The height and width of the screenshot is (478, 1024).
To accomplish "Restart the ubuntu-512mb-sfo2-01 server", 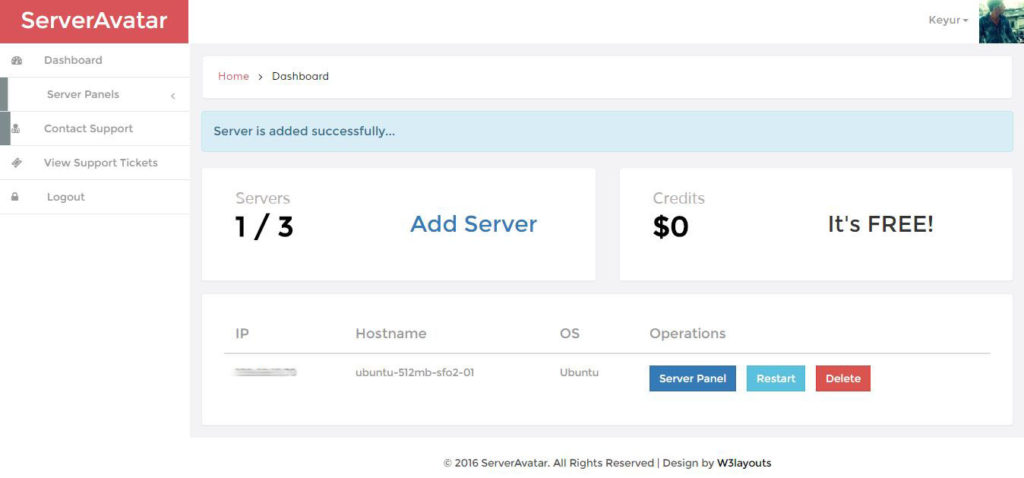I will pyautogui.click(x=776, y=378).
